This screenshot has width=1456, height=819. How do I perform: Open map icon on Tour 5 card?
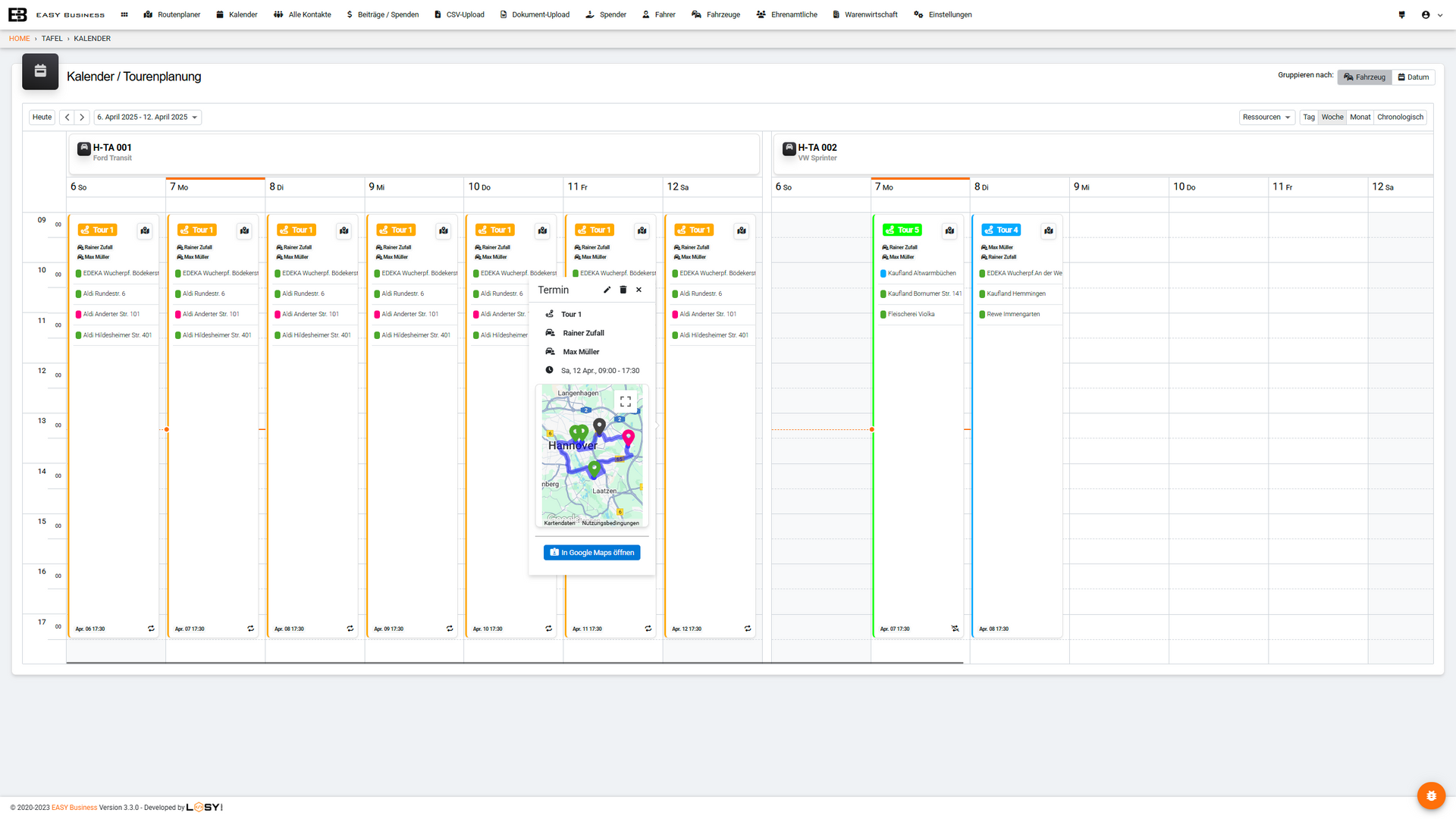point(949,231)
